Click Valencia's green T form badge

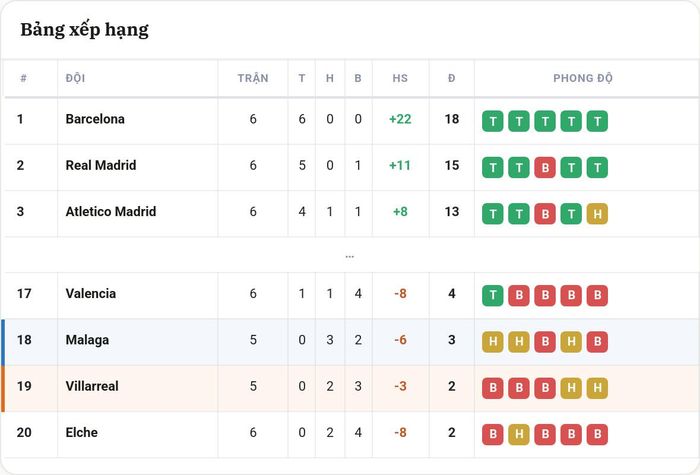pyautogui.click(x=493, y=296)
